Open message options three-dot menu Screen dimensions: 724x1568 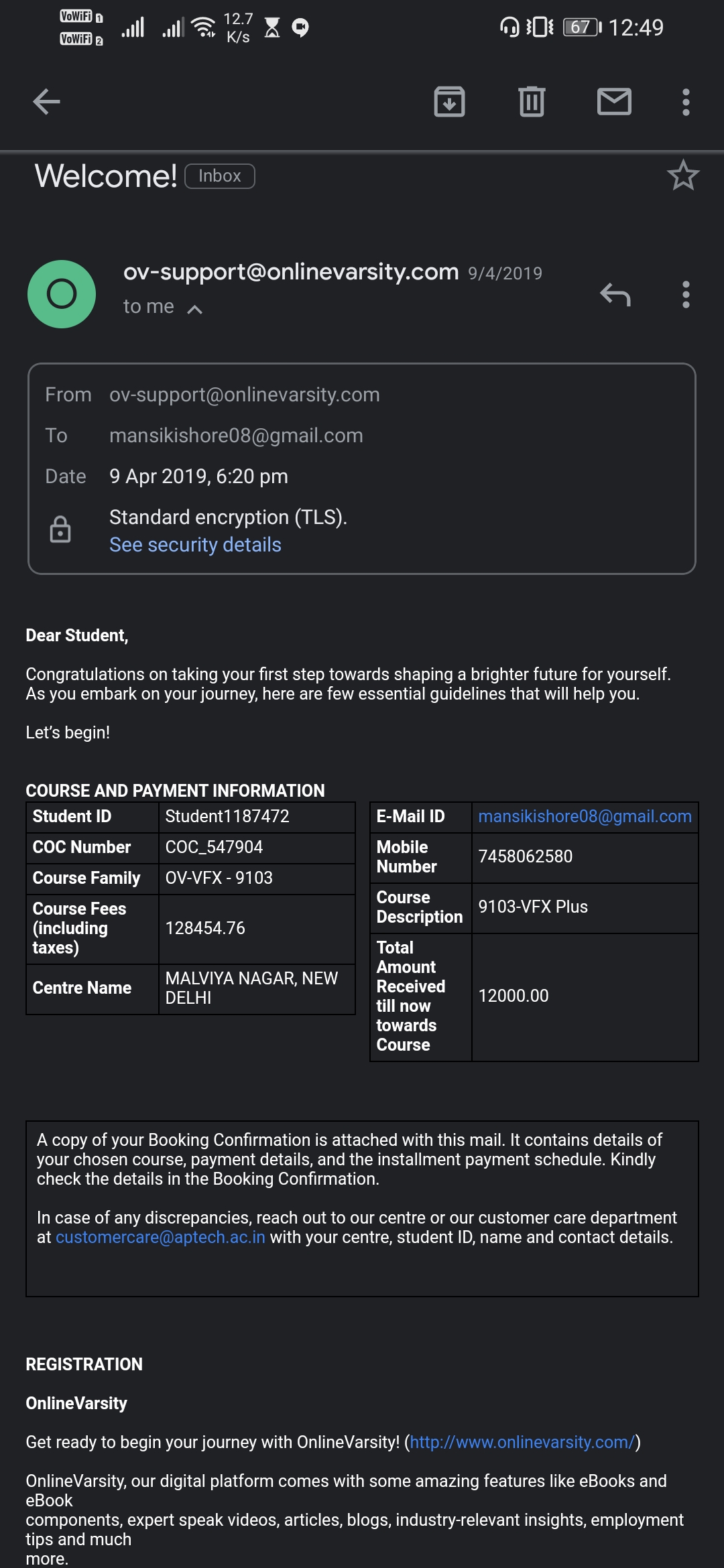pyautogui.click(x=685, y=294)
